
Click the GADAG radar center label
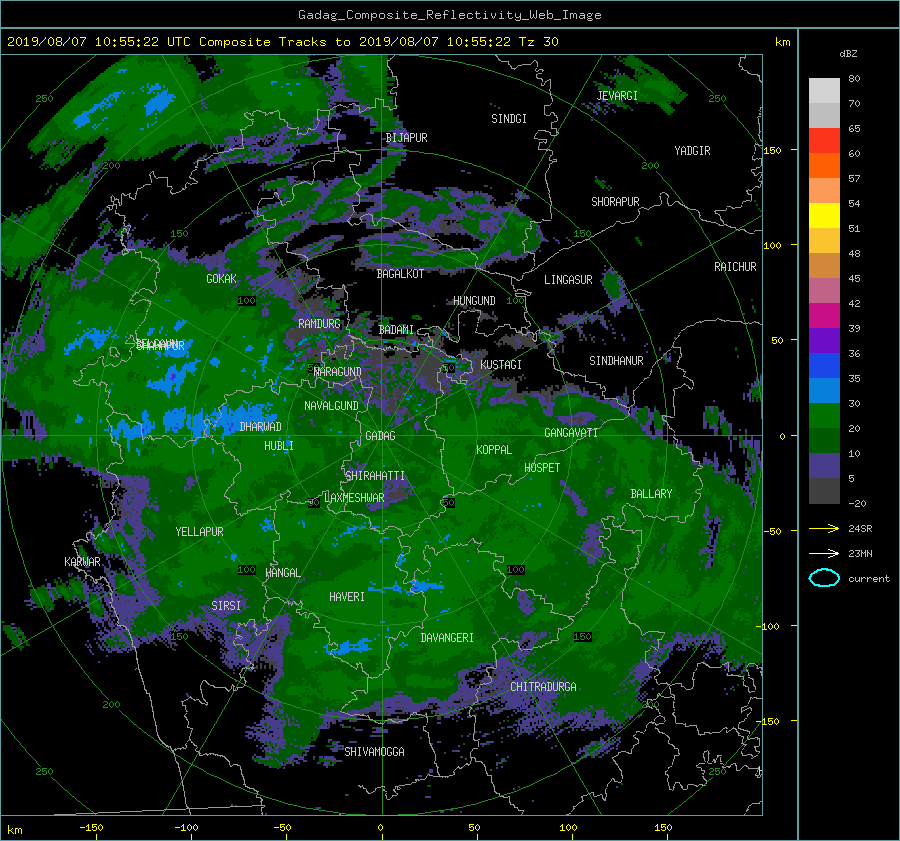[380, 436]
